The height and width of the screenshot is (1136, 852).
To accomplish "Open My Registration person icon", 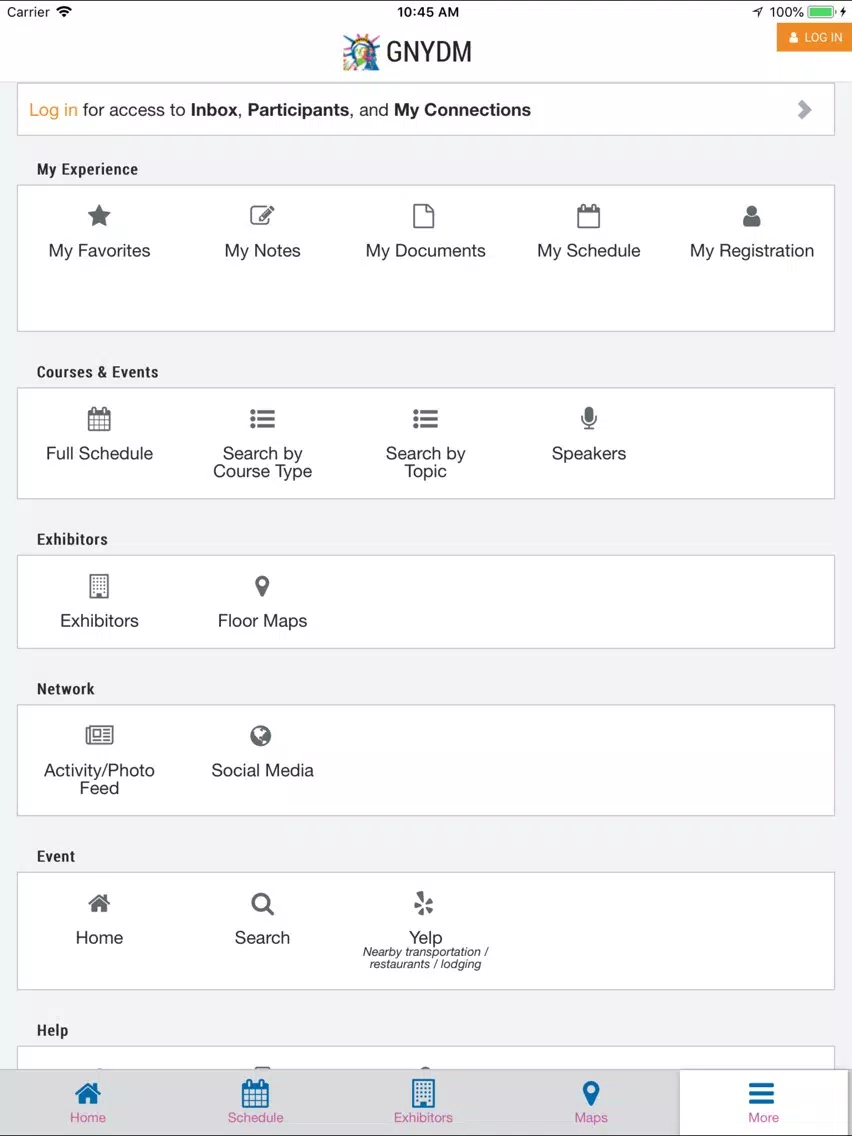I will pos(751,216).
